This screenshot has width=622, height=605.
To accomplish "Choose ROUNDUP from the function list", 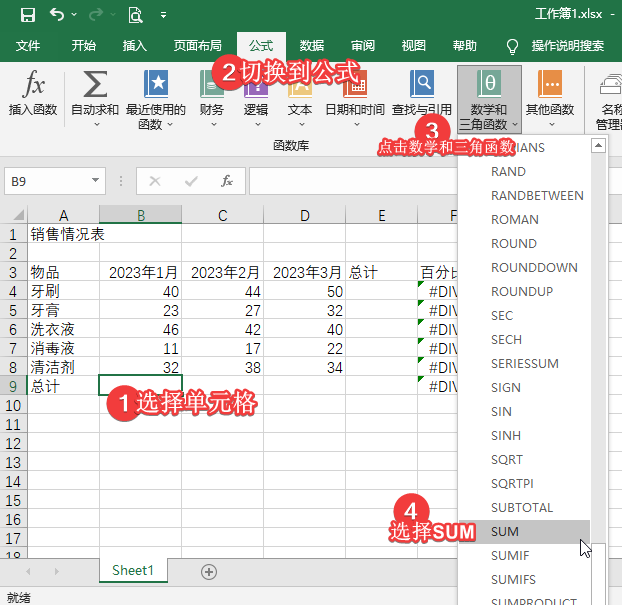I will (524, 292).
